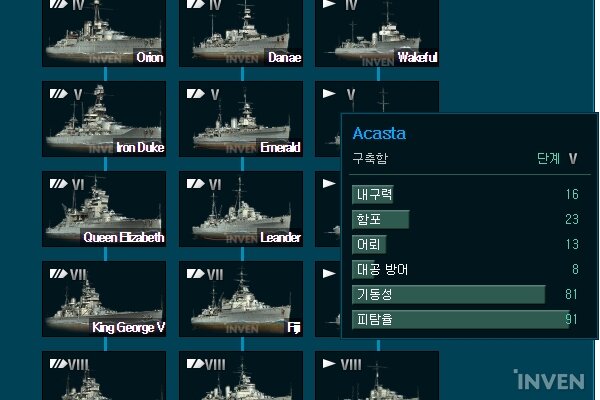Click battleship class icon on Iron Duke
This screenshot has width=600, height=400.
(59, 94)
